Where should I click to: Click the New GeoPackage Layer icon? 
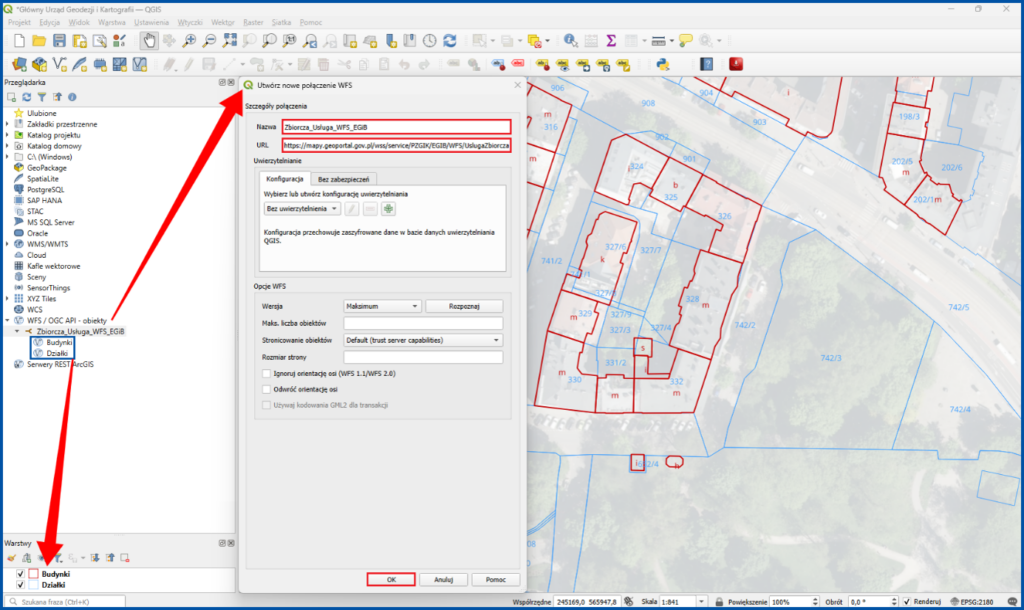(x=39, y=64)
